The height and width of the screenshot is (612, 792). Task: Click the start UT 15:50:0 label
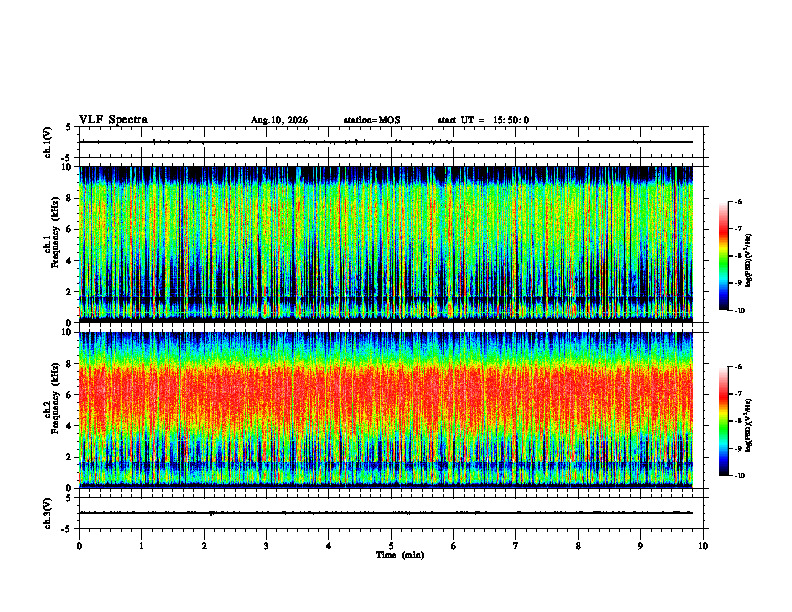click(483, 120)
